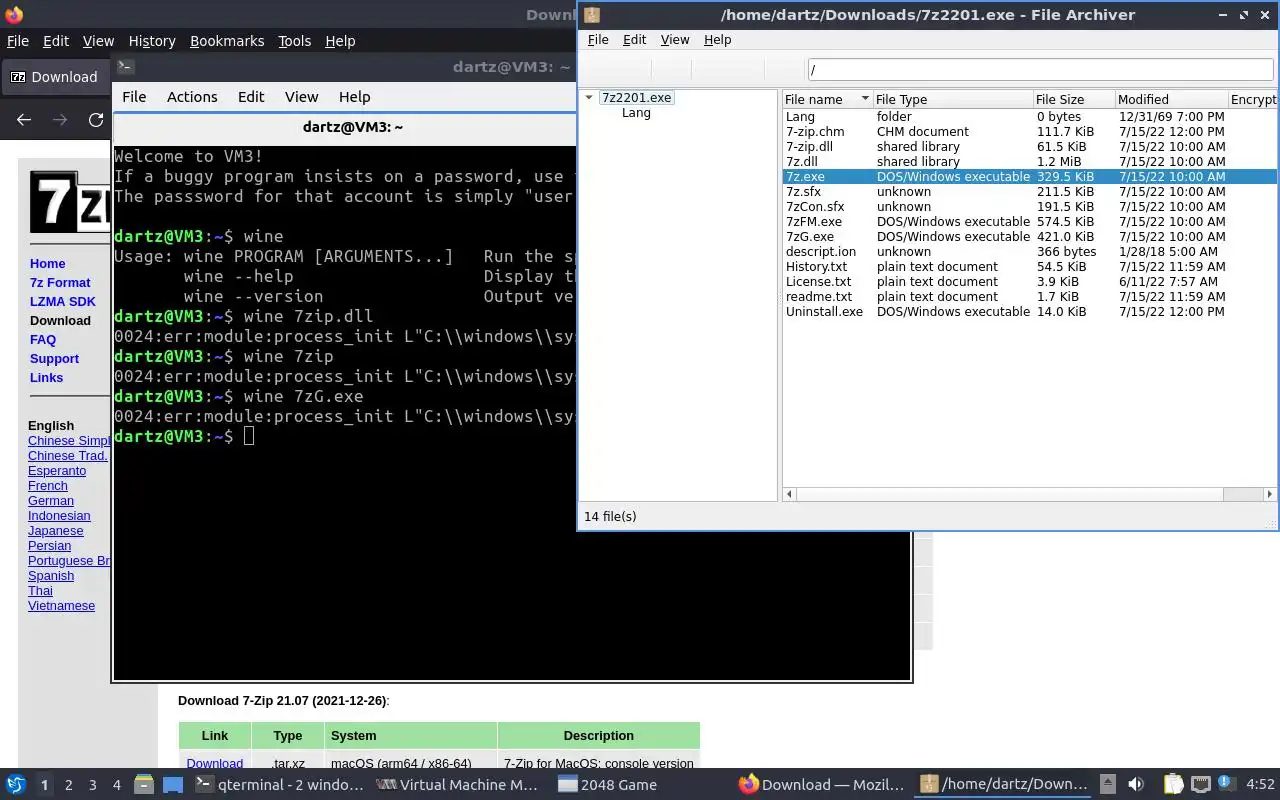The image size is (1280, 800).
Task: Open Help menu in File Archiver
Action: (717, 40)
